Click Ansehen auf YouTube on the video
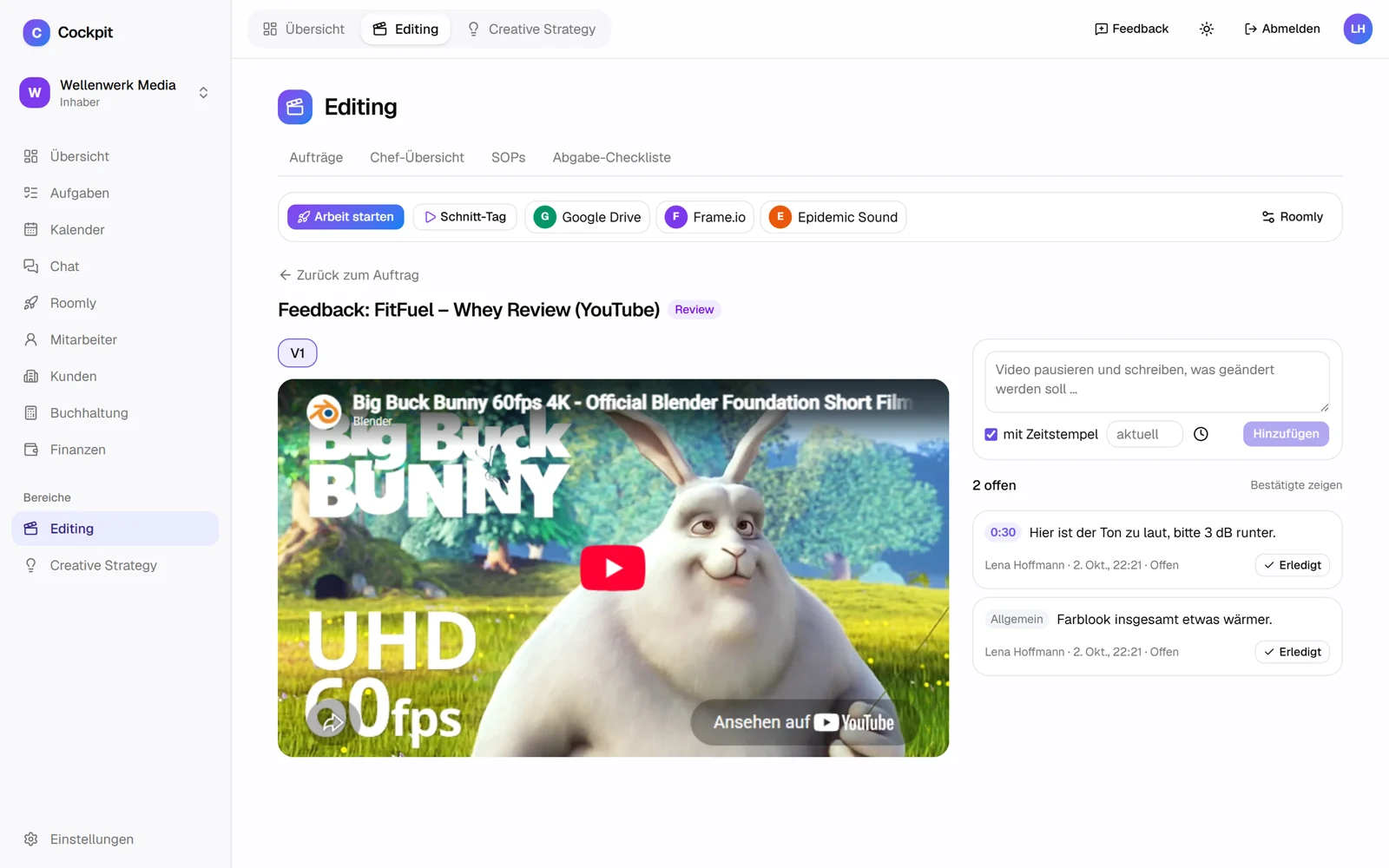 pyautogui.click(x=803, y=722)
